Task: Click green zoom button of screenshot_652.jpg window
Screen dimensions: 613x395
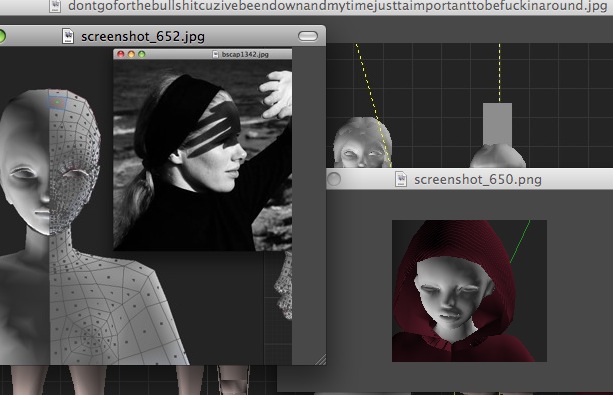Action: point(2,36)
